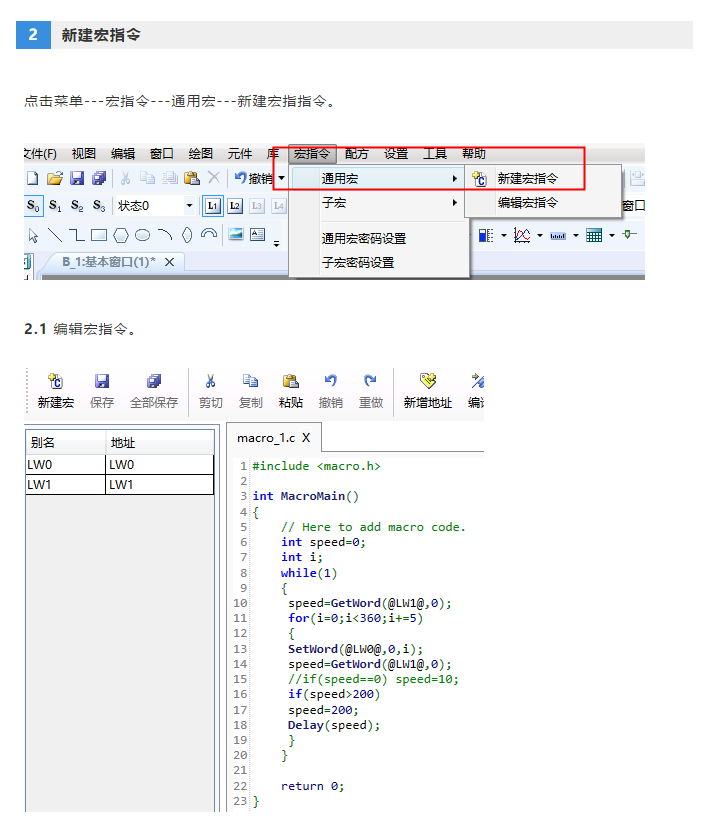Open the 配方 menu in menu bar
The height and width of the screenshot is (837, 708).
point(356,154)
